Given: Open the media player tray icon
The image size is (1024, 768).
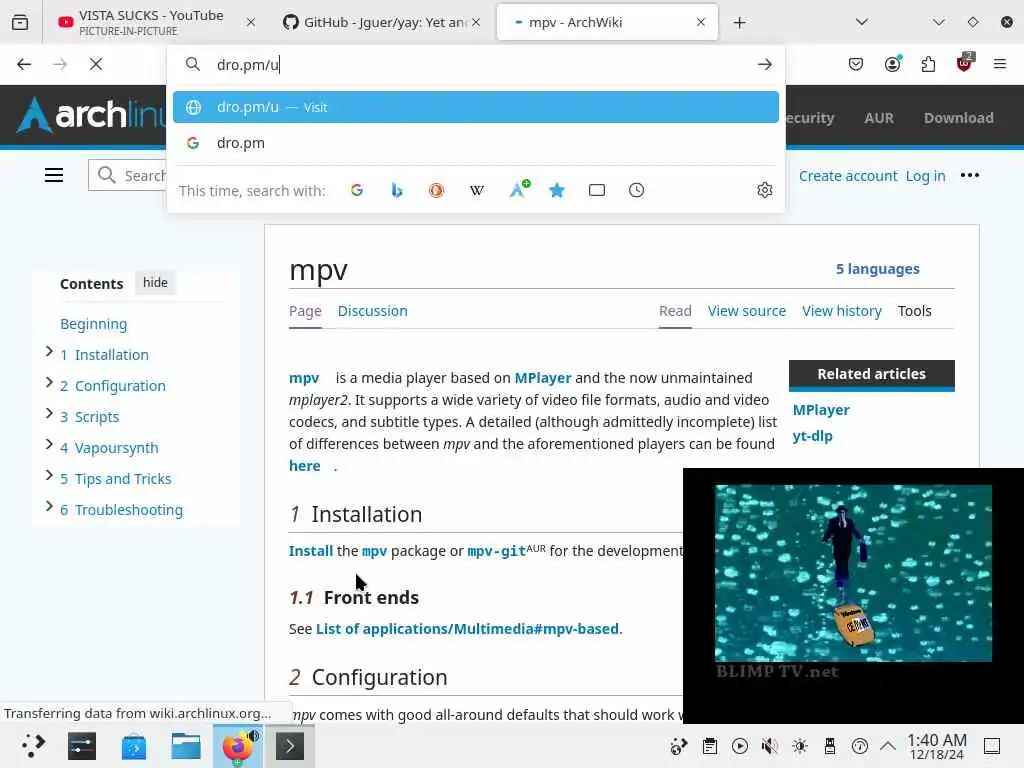Looking at the screenshot, I should (x=739, y=746).
